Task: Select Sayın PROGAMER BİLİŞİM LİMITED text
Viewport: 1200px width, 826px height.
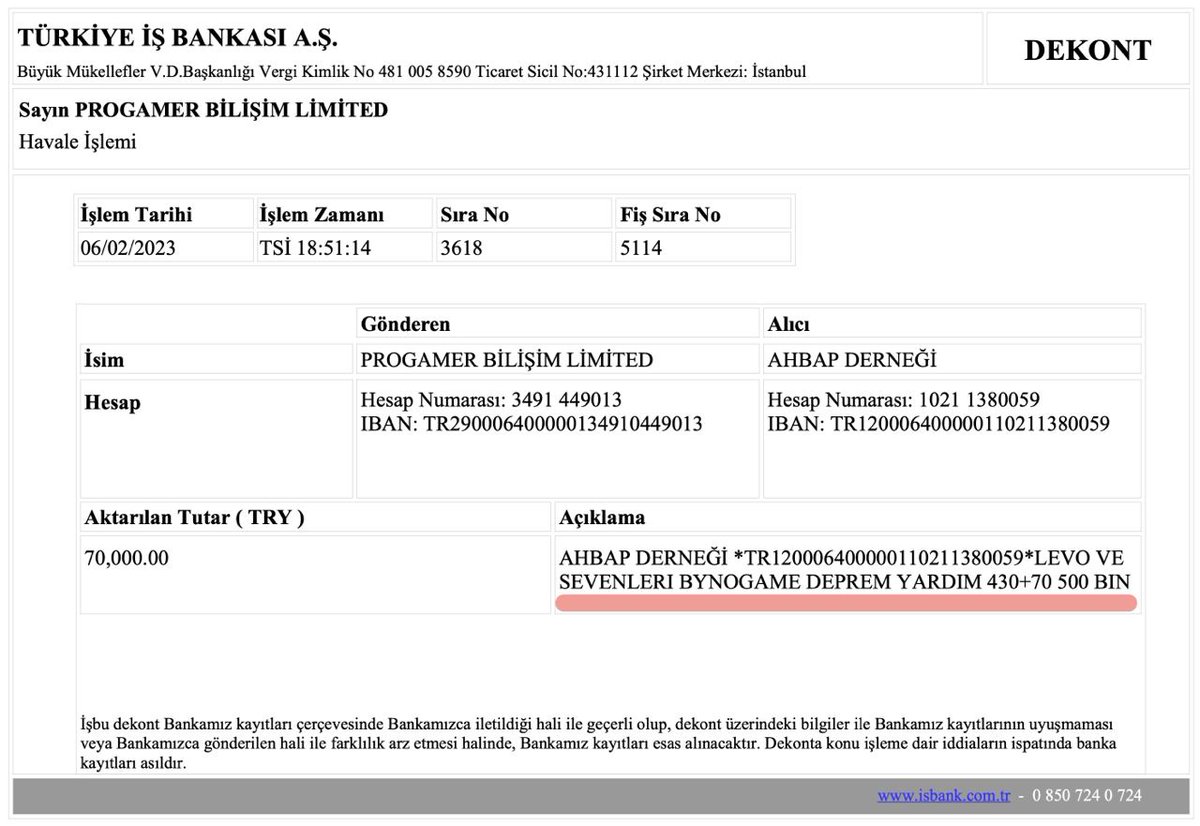Action: click(x=203, y=110)
